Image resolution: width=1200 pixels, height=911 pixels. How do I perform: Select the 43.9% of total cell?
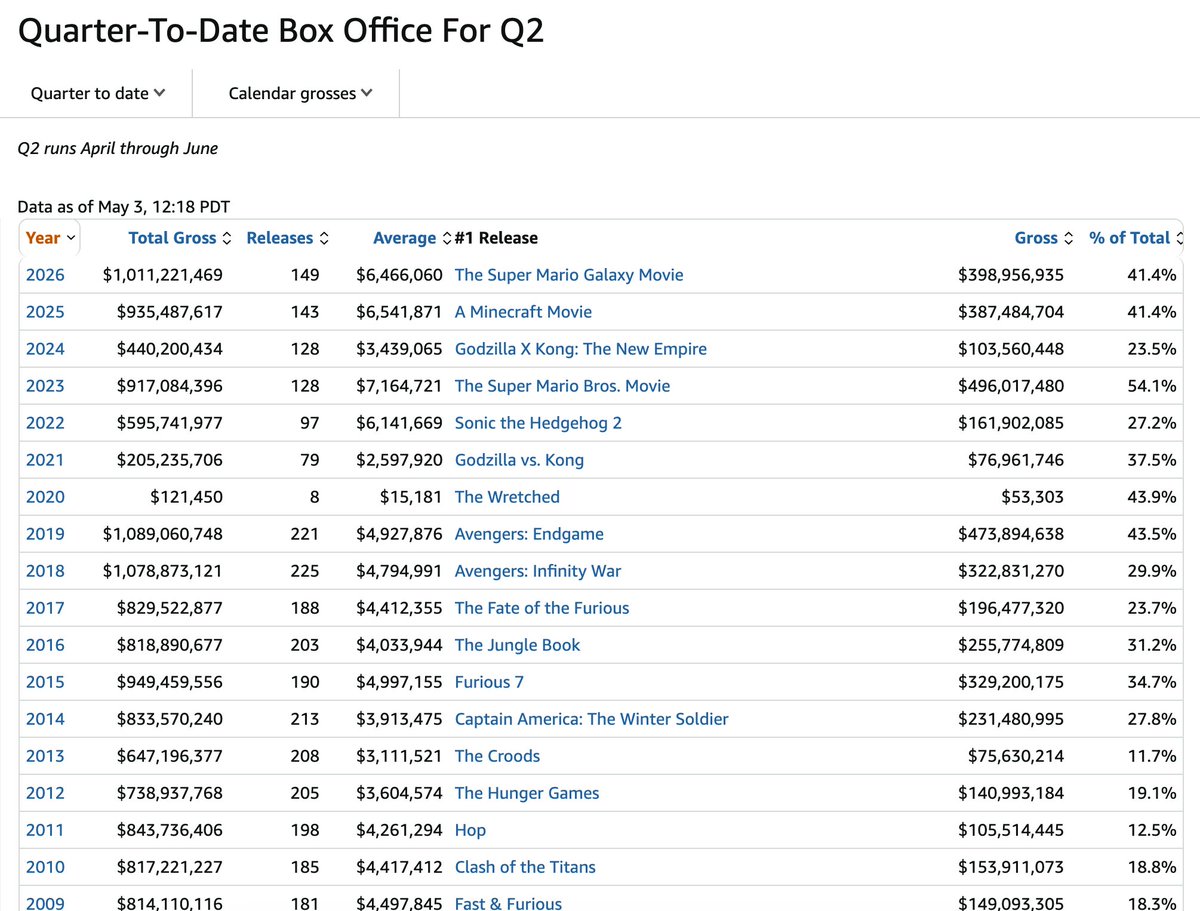[x=1152, y=497]
